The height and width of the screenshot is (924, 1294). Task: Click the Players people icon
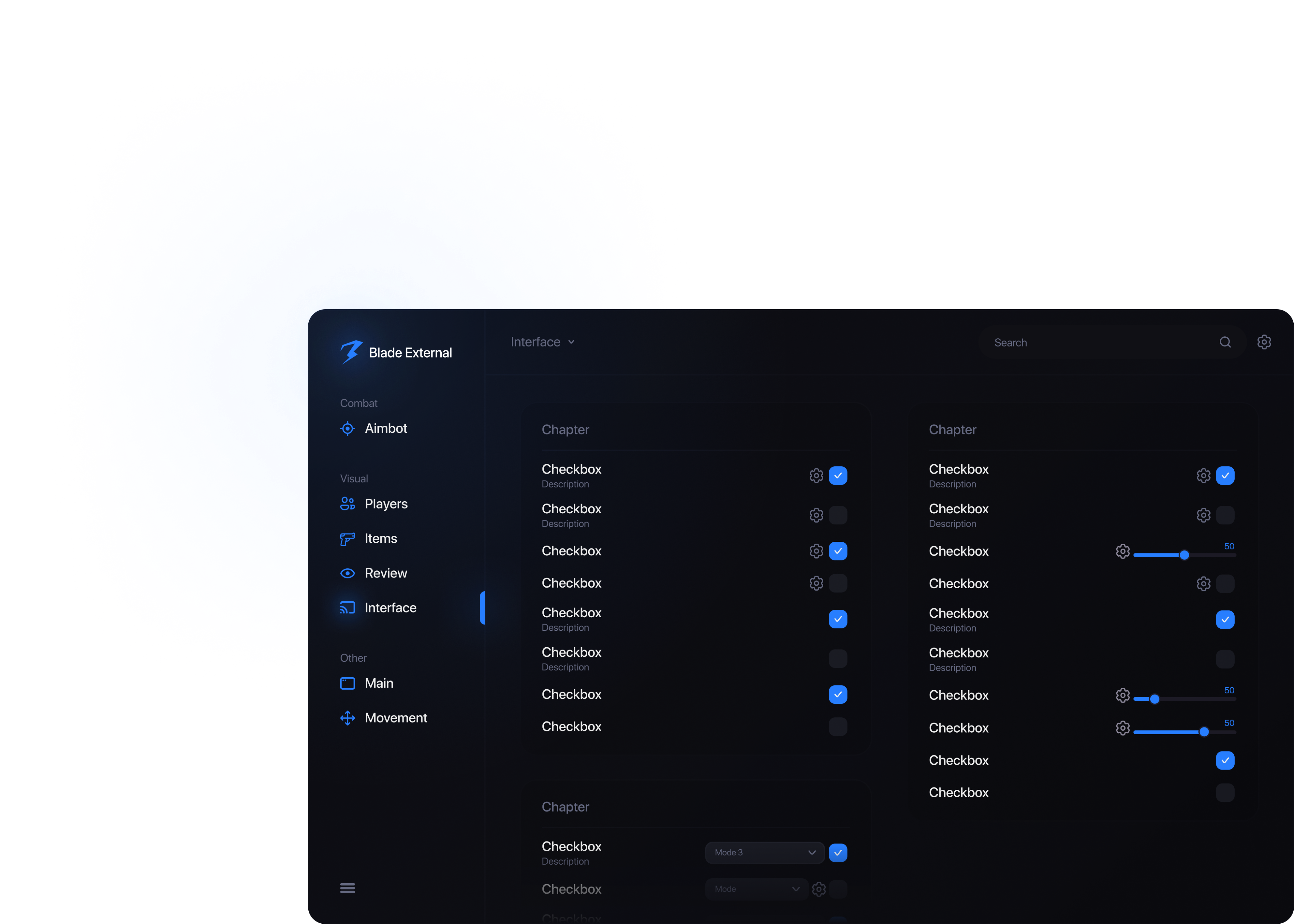(347, 504)
